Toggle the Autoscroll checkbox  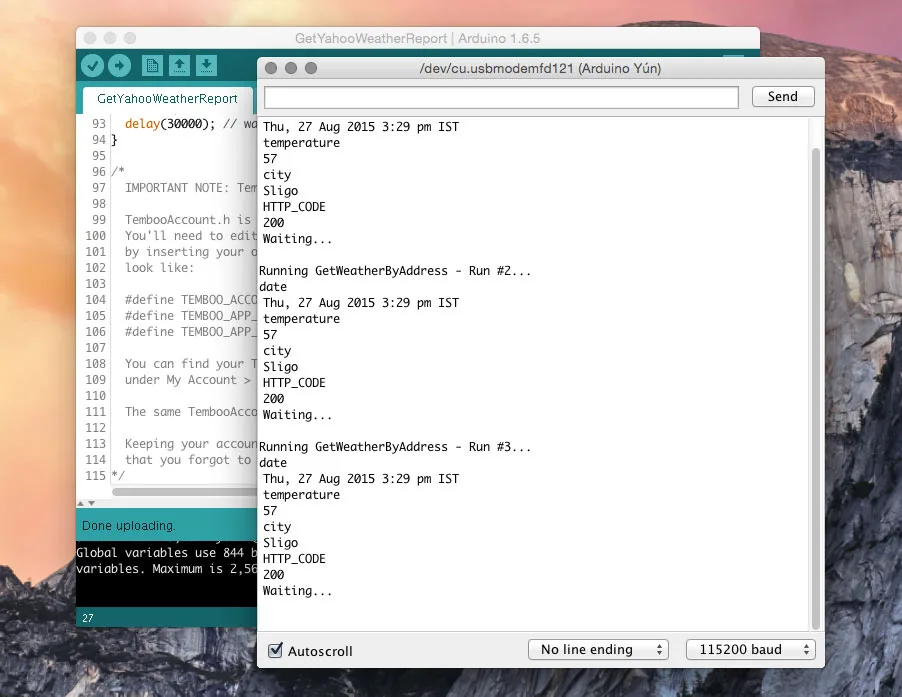tap(276, 651)
